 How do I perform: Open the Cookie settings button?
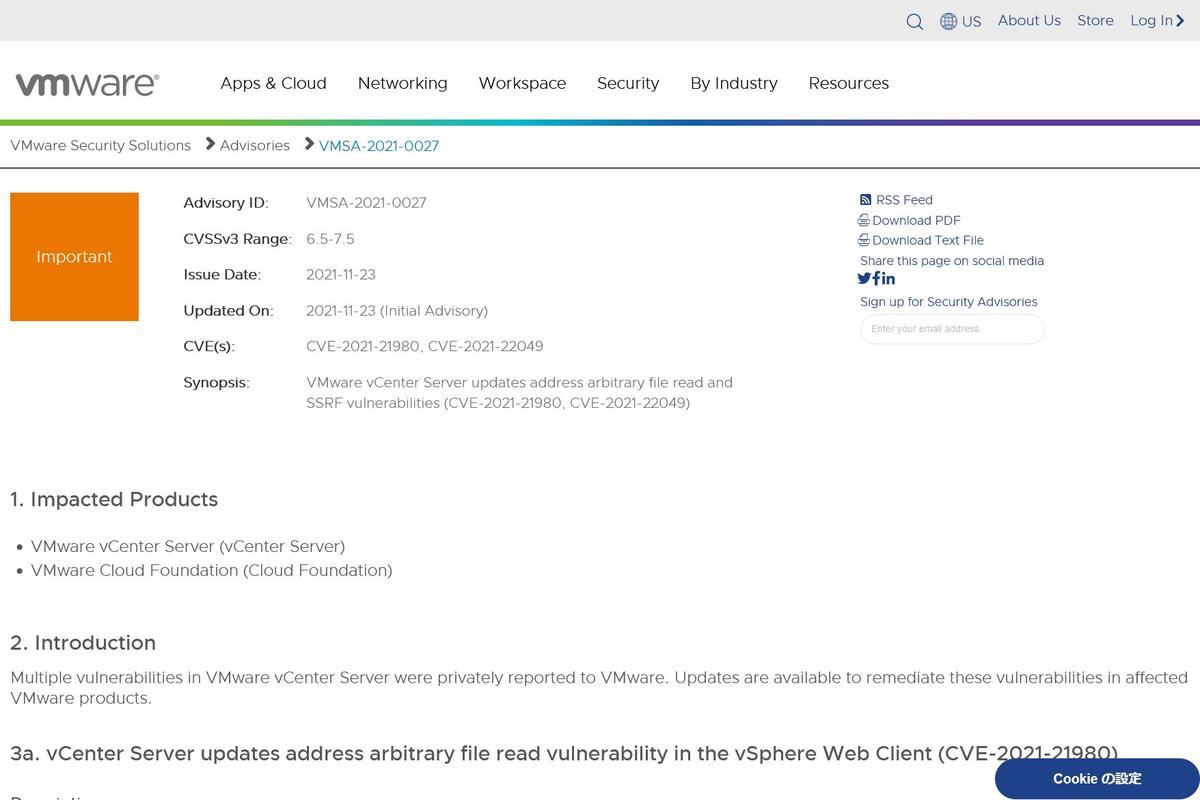click(x=1097, y=779)
